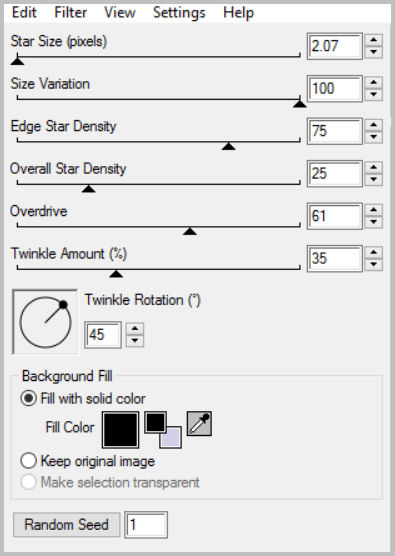The image size is (395, 556).
Task: Open the Help menu
Action: click(238, 13)
